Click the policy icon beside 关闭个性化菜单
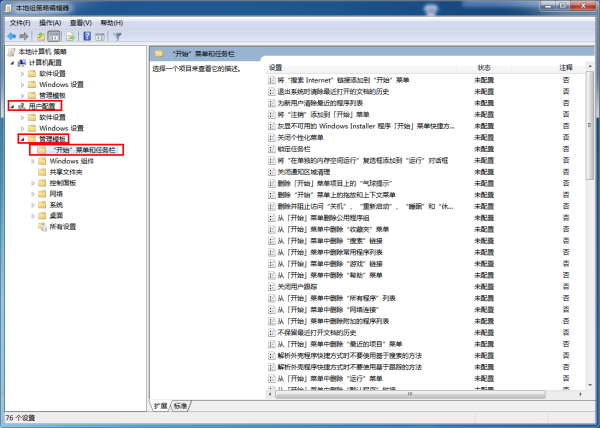 (x=272, y=138)
